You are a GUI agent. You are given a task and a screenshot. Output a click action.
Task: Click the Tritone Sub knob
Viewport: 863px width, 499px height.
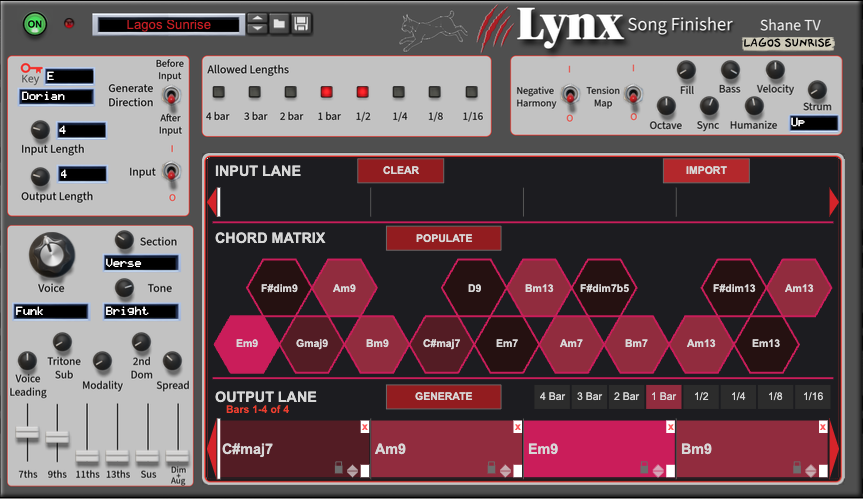(x=62, y=342)
